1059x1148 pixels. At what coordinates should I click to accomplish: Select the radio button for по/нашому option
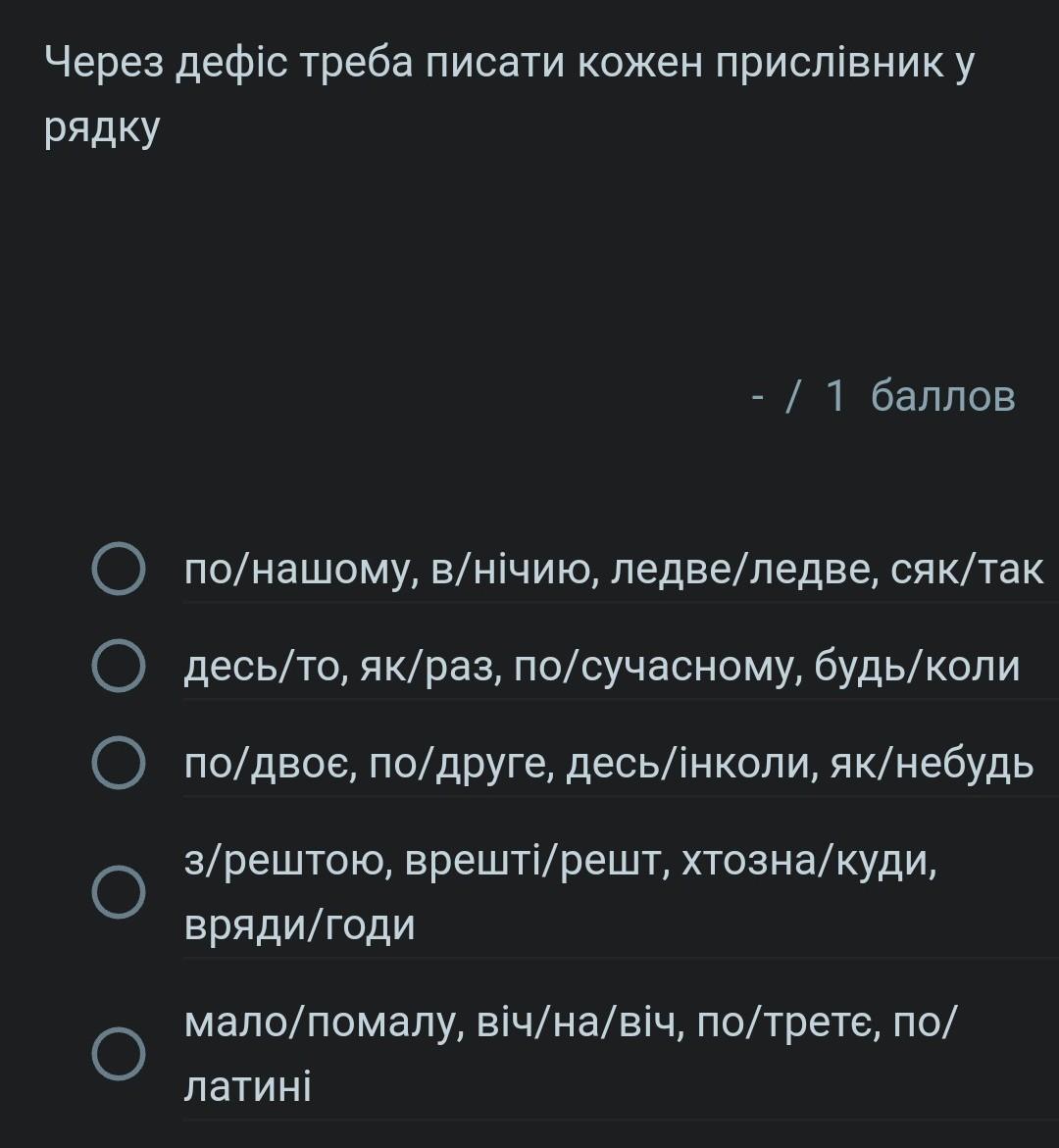(x=118, y=569)
